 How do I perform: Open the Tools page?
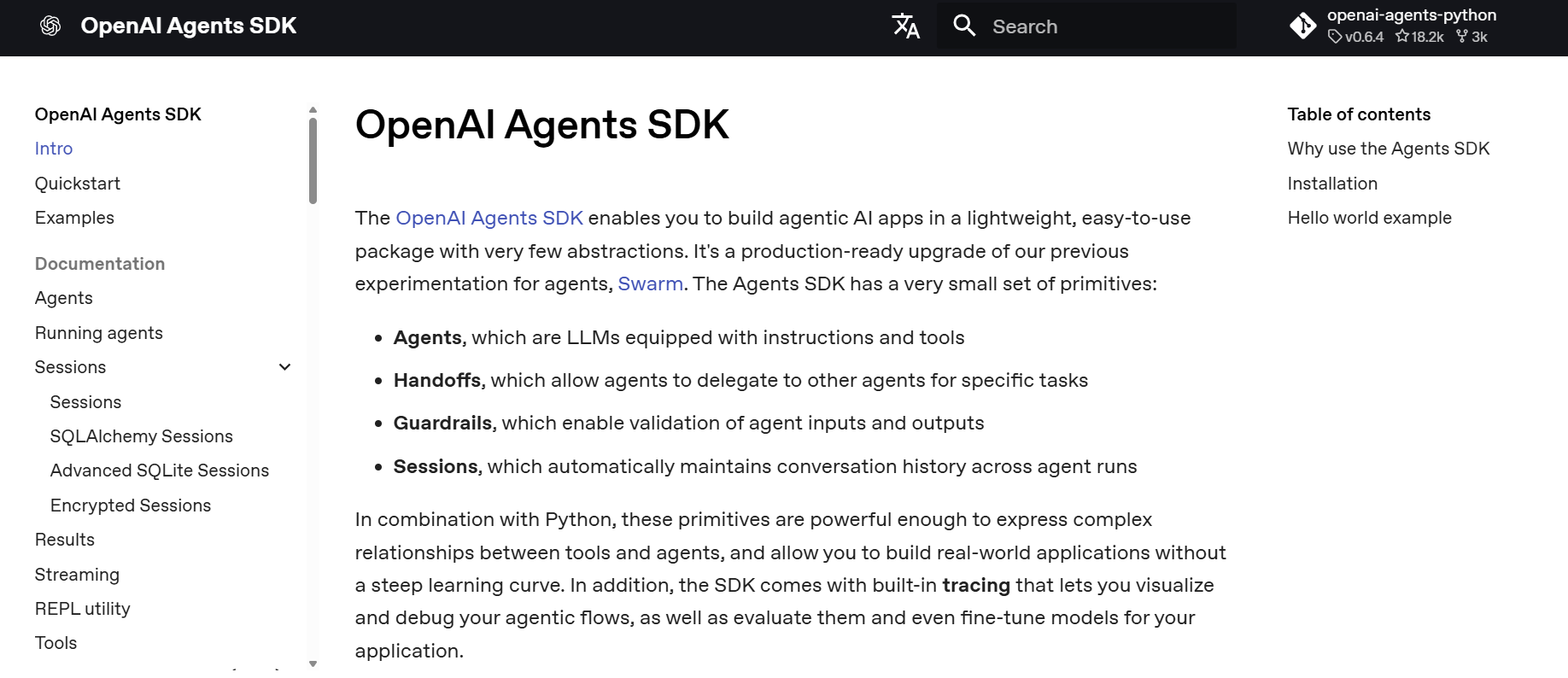[x=56, y=643]
